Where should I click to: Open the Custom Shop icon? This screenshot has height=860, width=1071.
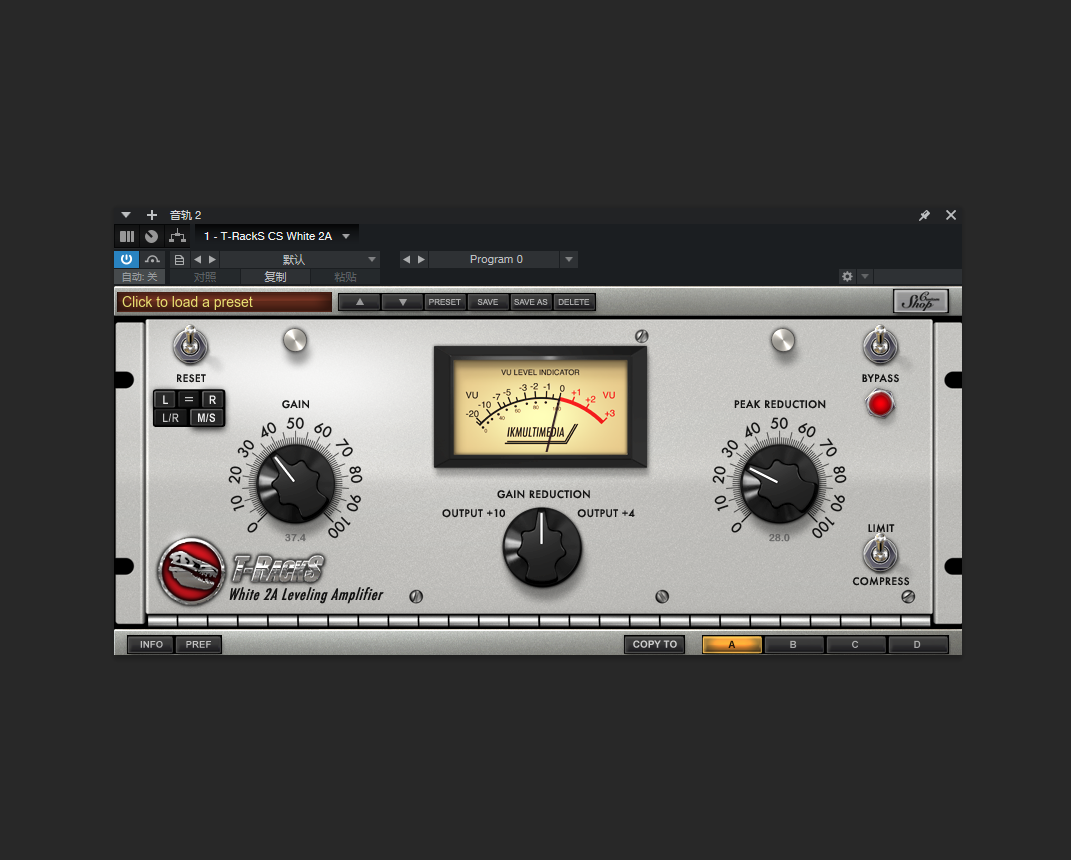click(x=921, y=301)
